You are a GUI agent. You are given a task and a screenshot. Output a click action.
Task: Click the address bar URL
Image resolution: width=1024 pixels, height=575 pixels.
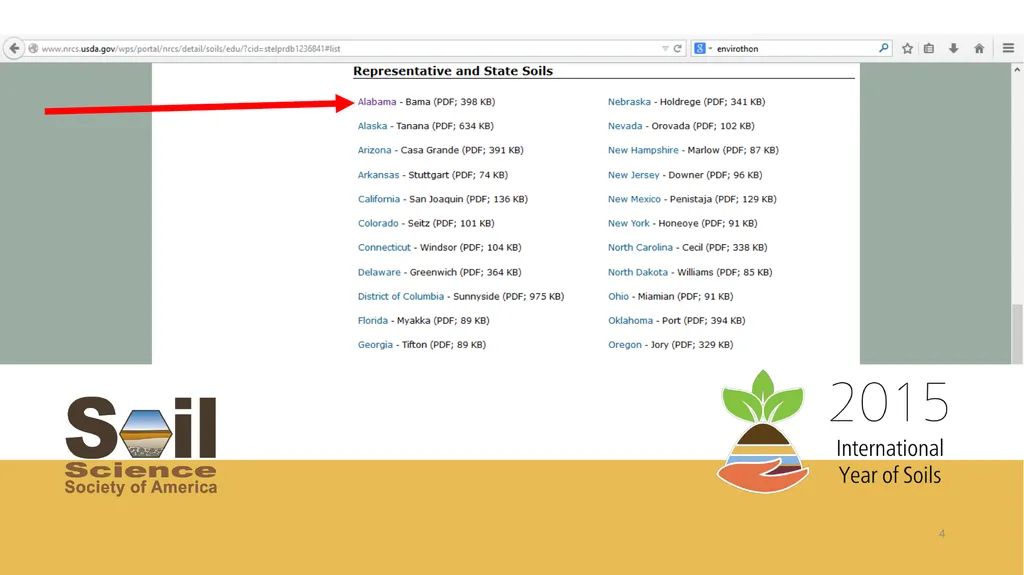coord(191,48)
